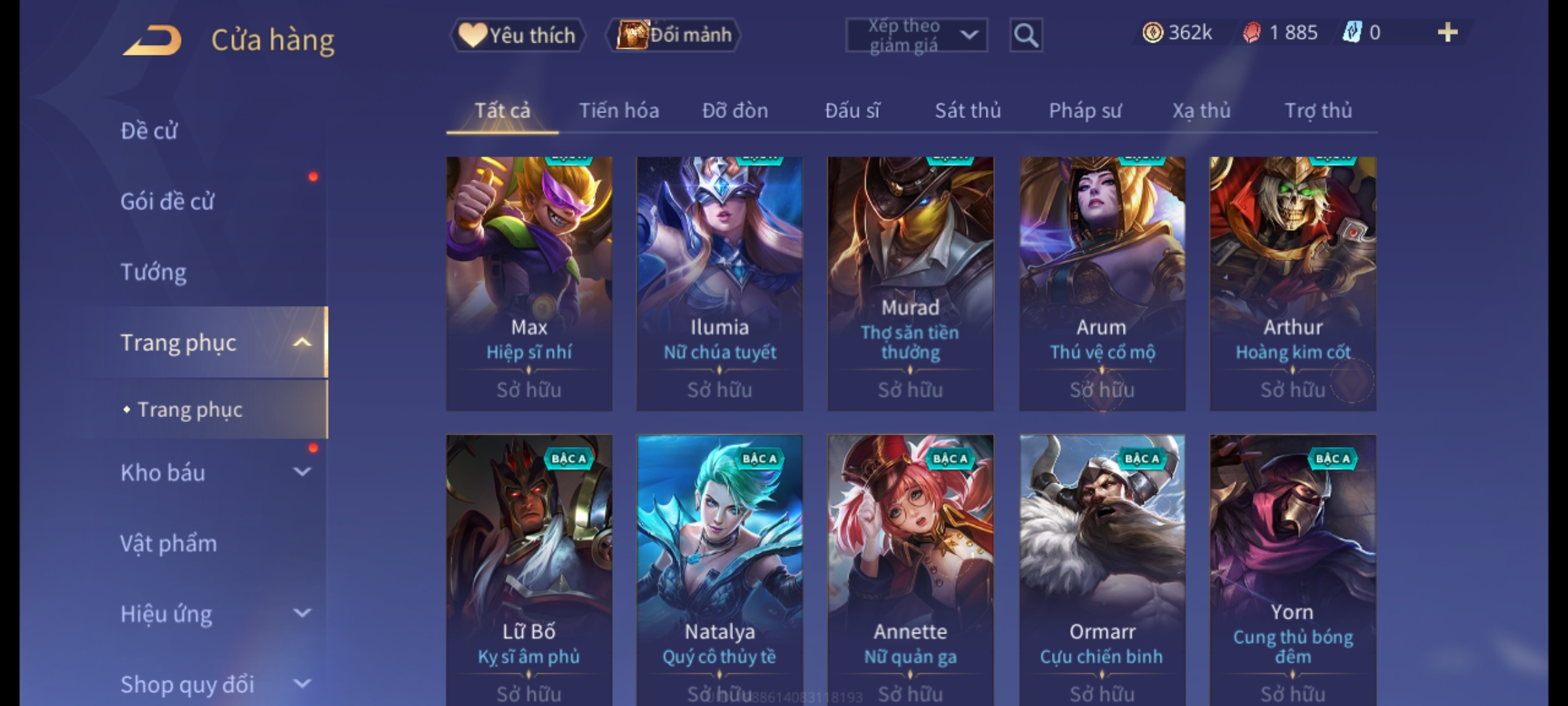Open the Xếp theo giảm giá dropdown
The width and height of the screenshot is (1568, 706).
[x=916, y=35]
